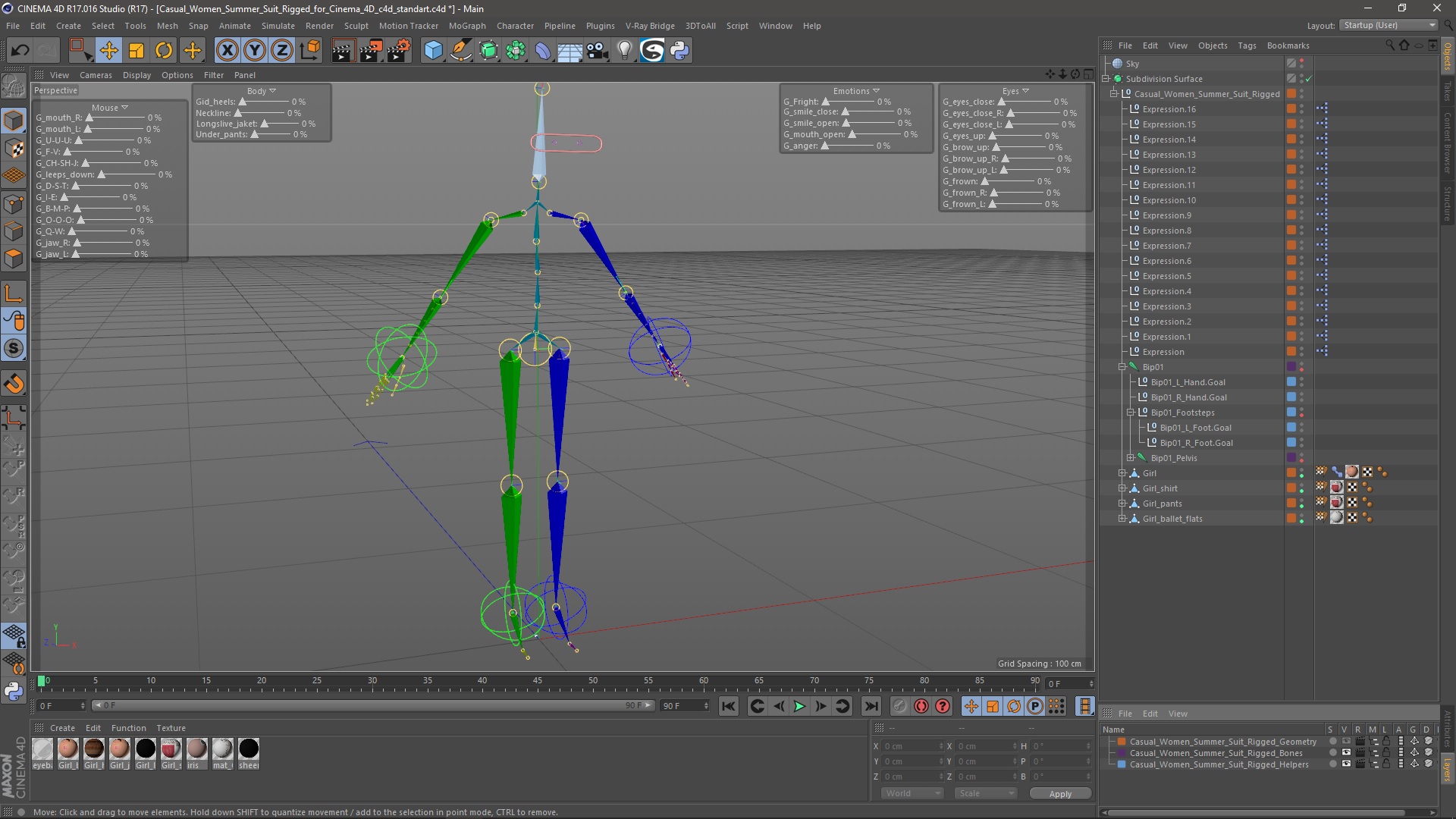This screenshot has height=819, width=1456.
Task: Collapse the Bip01 tree node
Action: tap(1122, 367)
